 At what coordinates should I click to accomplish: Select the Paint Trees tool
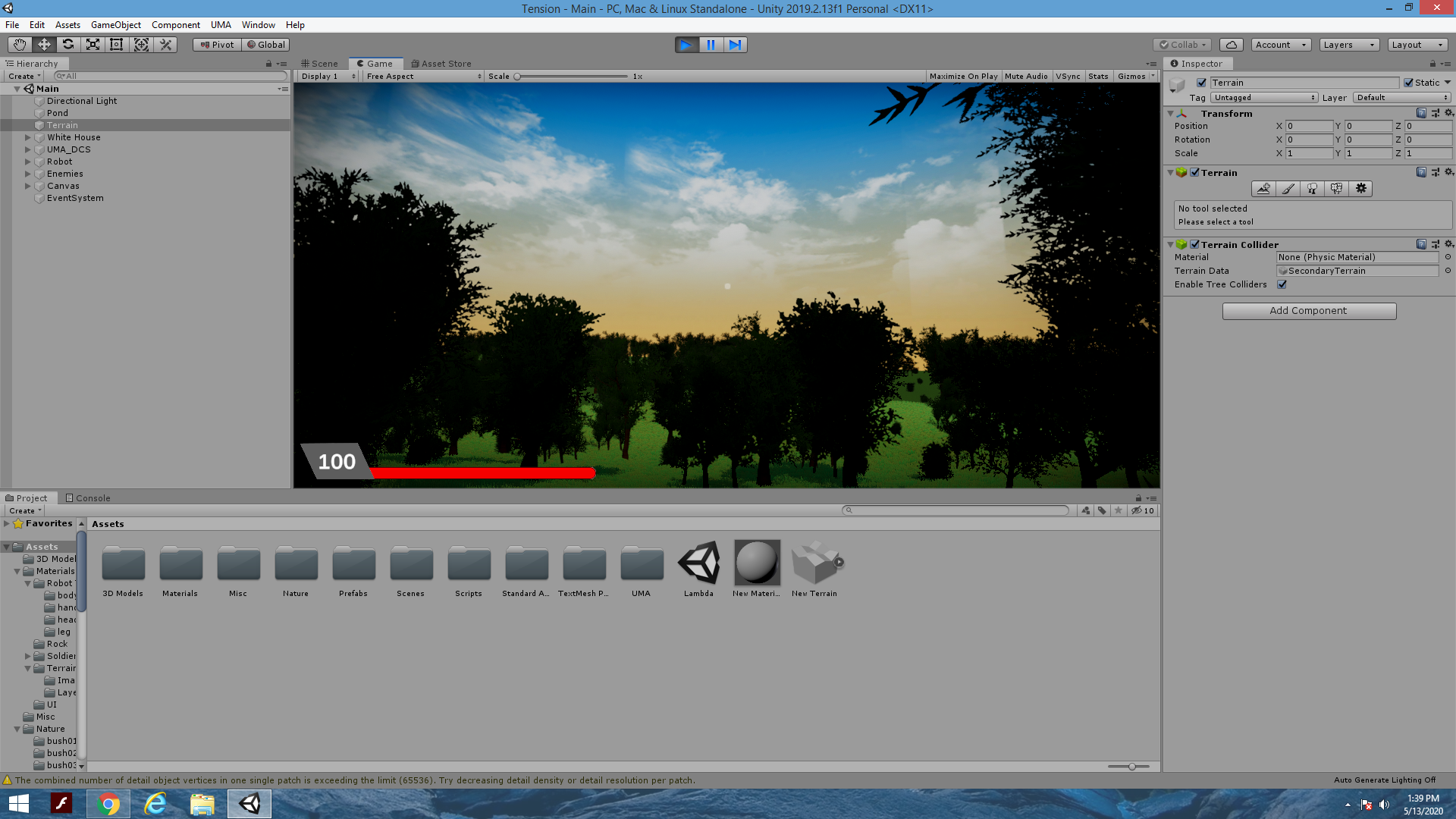[x=1312, y=189]
